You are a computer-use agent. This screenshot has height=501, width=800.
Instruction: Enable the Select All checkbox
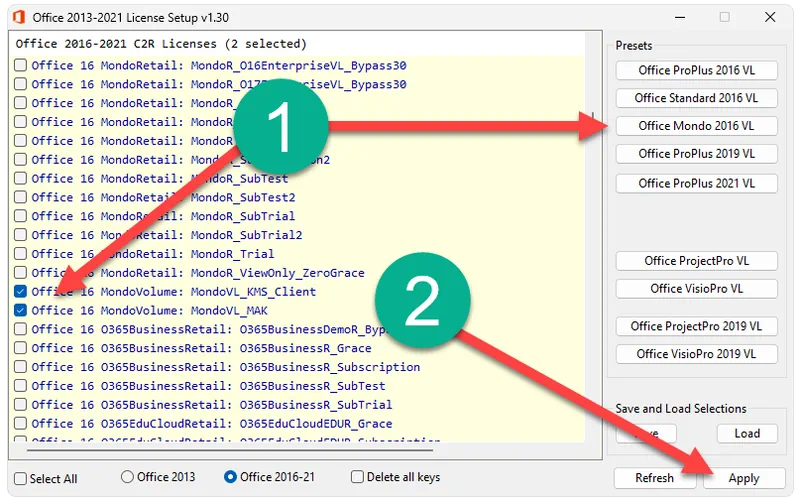point(21,478)
